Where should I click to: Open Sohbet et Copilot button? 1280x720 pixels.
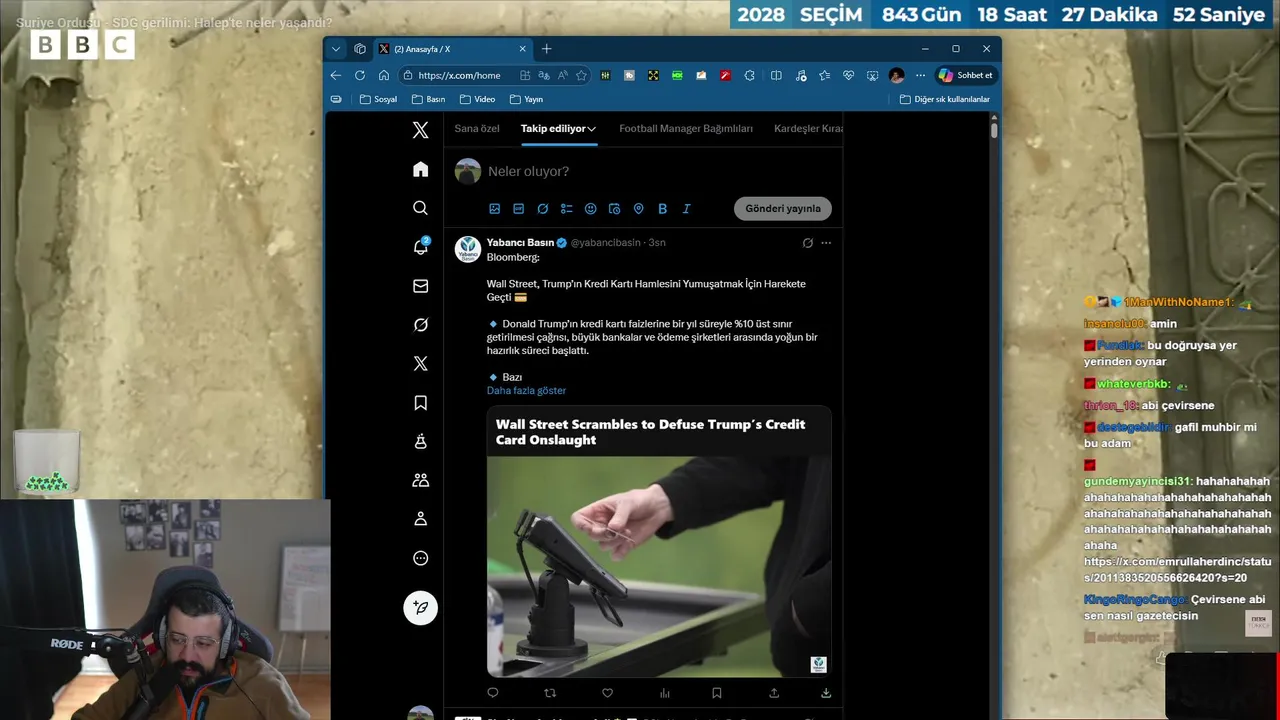[965, 75]
